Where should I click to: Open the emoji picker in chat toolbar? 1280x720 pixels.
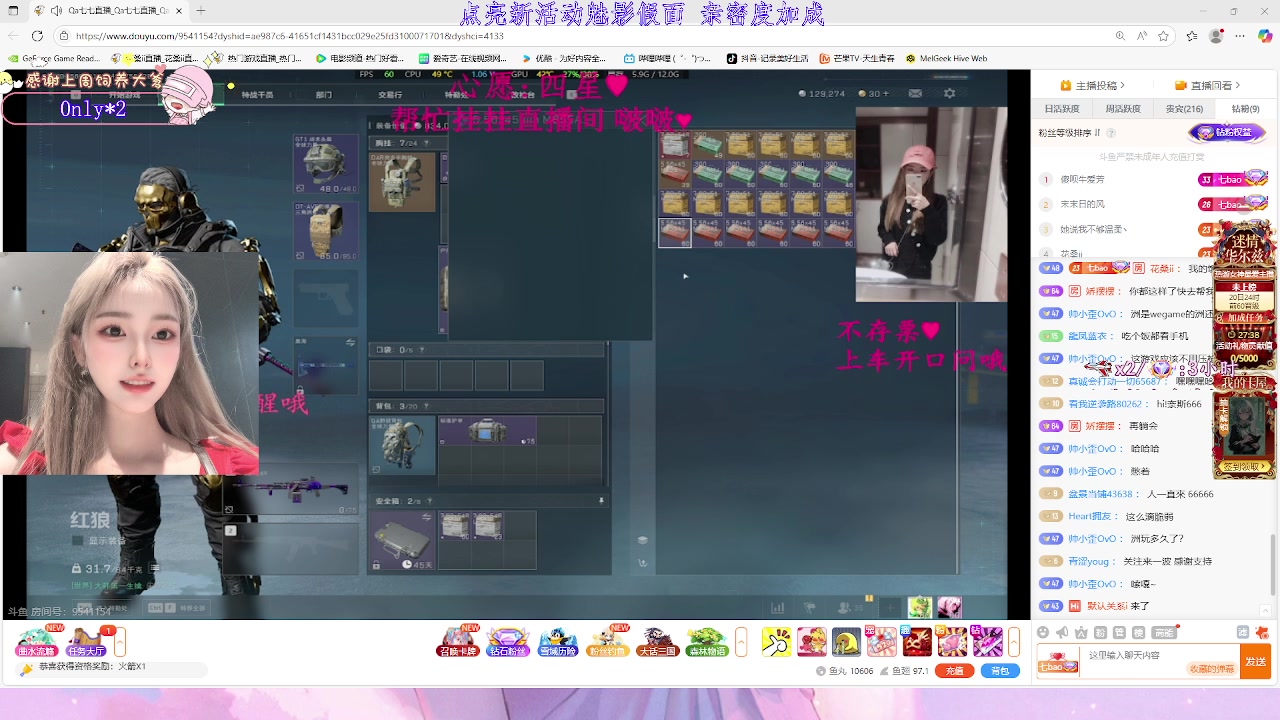pos(1043,632)
